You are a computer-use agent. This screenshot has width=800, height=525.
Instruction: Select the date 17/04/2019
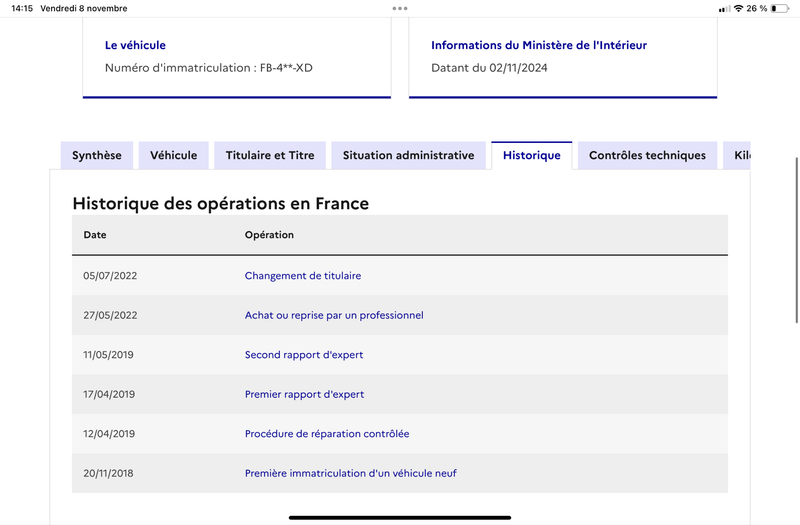point(109,394)
